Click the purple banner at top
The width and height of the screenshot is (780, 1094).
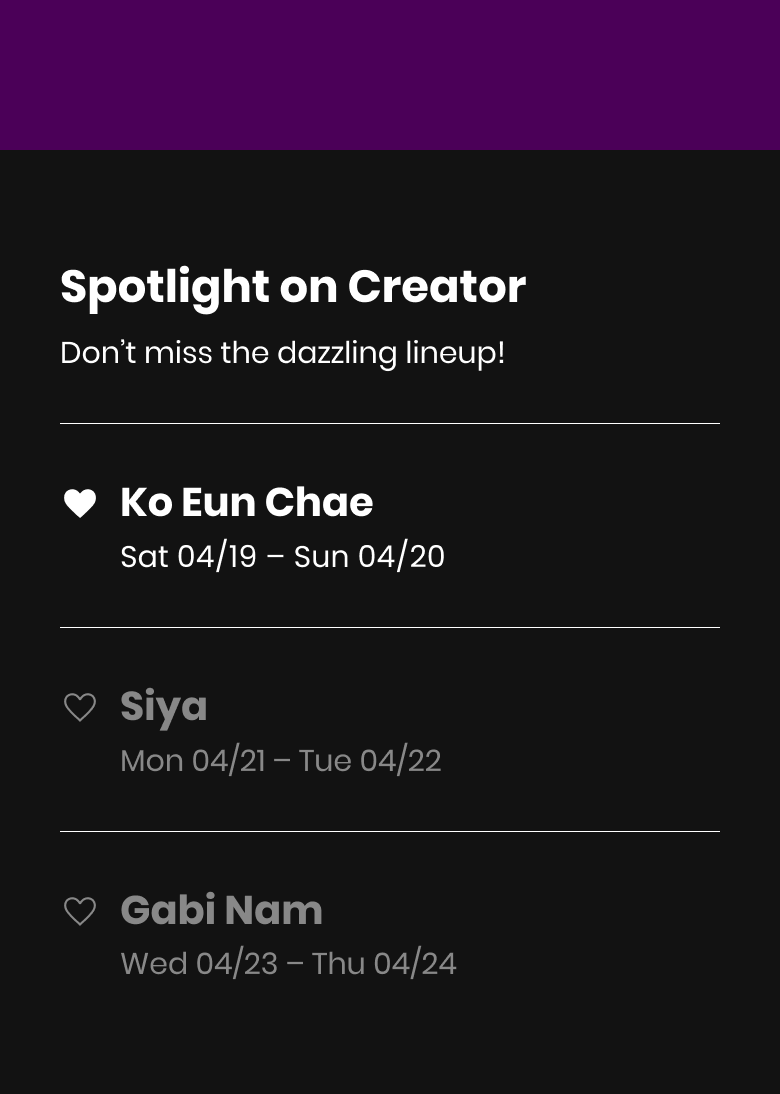(390, 75)
